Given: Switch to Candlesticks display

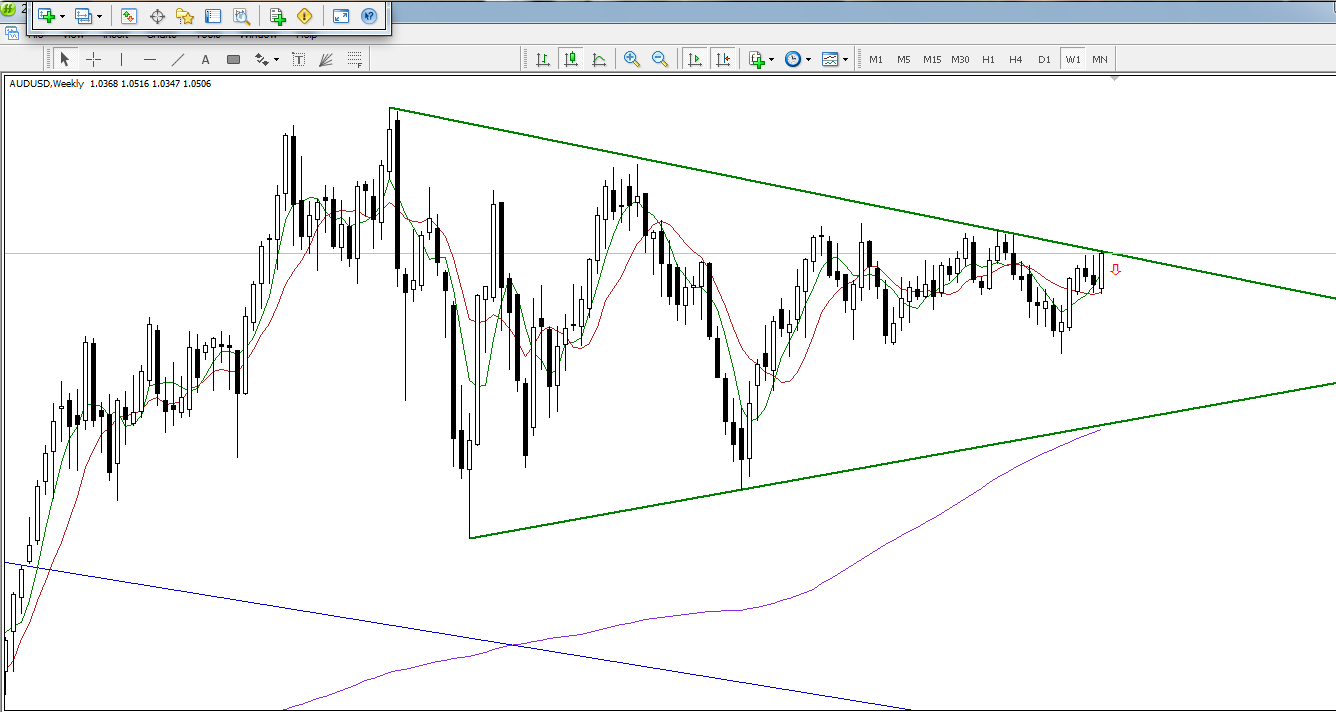Looking at the screenshot, I should 571,60.
